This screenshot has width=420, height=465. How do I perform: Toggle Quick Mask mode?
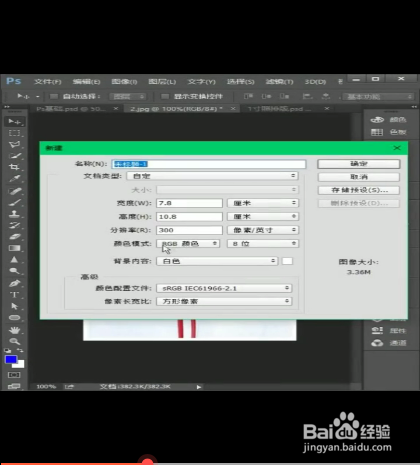(14, 375)
